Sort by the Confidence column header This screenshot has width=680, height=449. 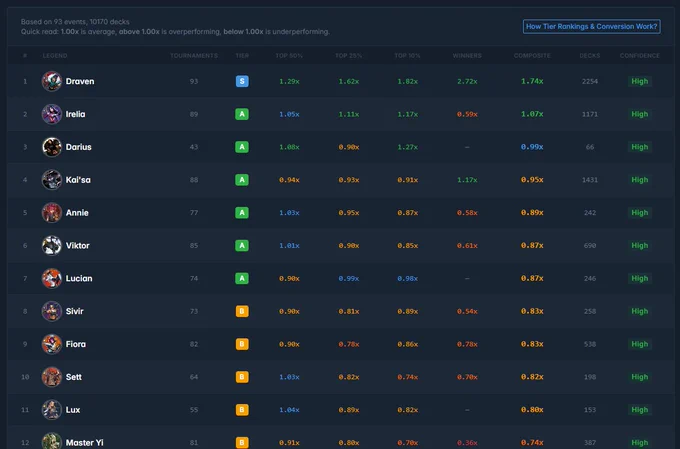tap(640, 56)
